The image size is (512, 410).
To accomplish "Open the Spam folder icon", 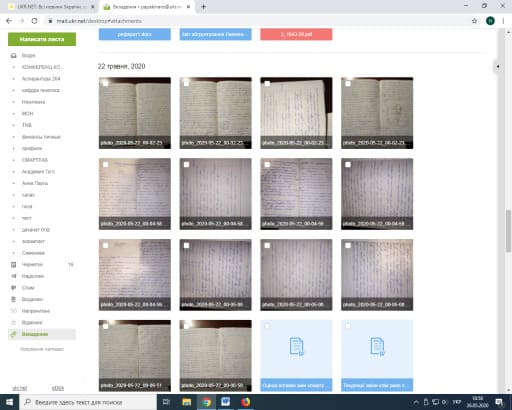I will pos(14,288).
